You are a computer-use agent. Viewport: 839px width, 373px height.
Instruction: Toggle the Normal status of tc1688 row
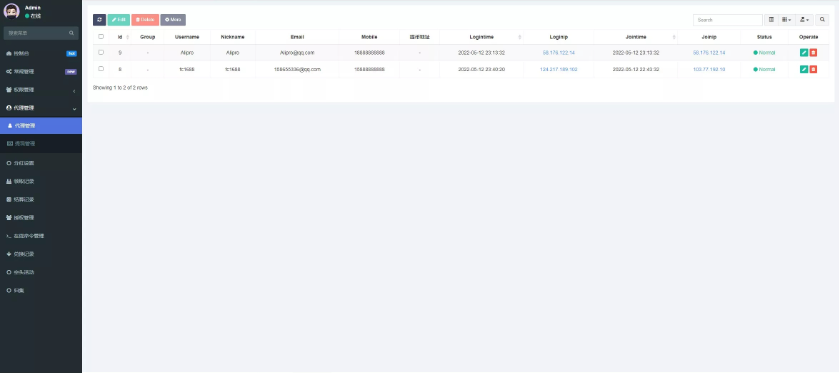click(x=764, y=70)
